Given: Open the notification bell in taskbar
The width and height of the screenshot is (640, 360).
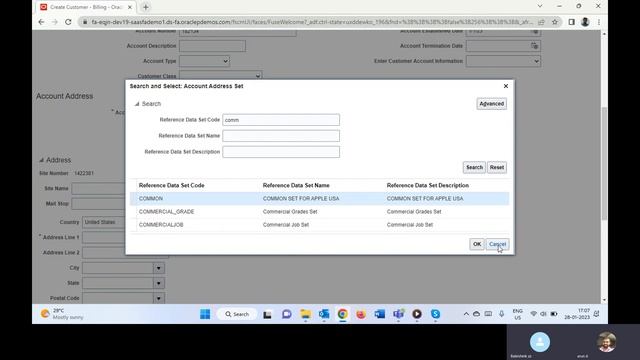Looking at the screenshot, I should point(597,314).
